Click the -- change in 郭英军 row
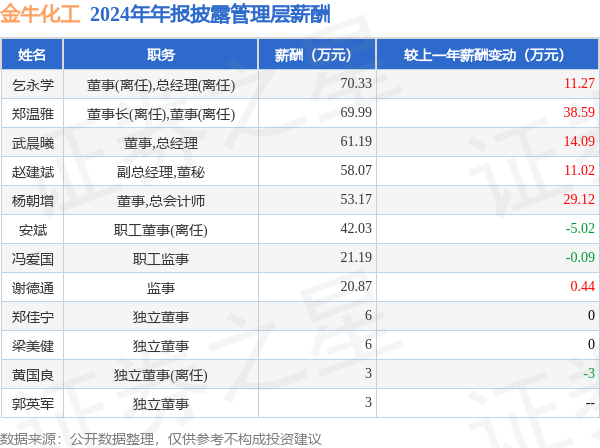Viewport: 600px width, 448px height. click(590, 403)
